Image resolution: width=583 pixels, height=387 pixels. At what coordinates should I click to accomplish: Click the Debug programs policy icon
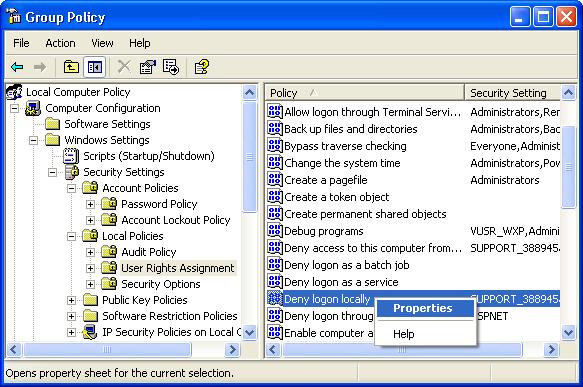275,231
